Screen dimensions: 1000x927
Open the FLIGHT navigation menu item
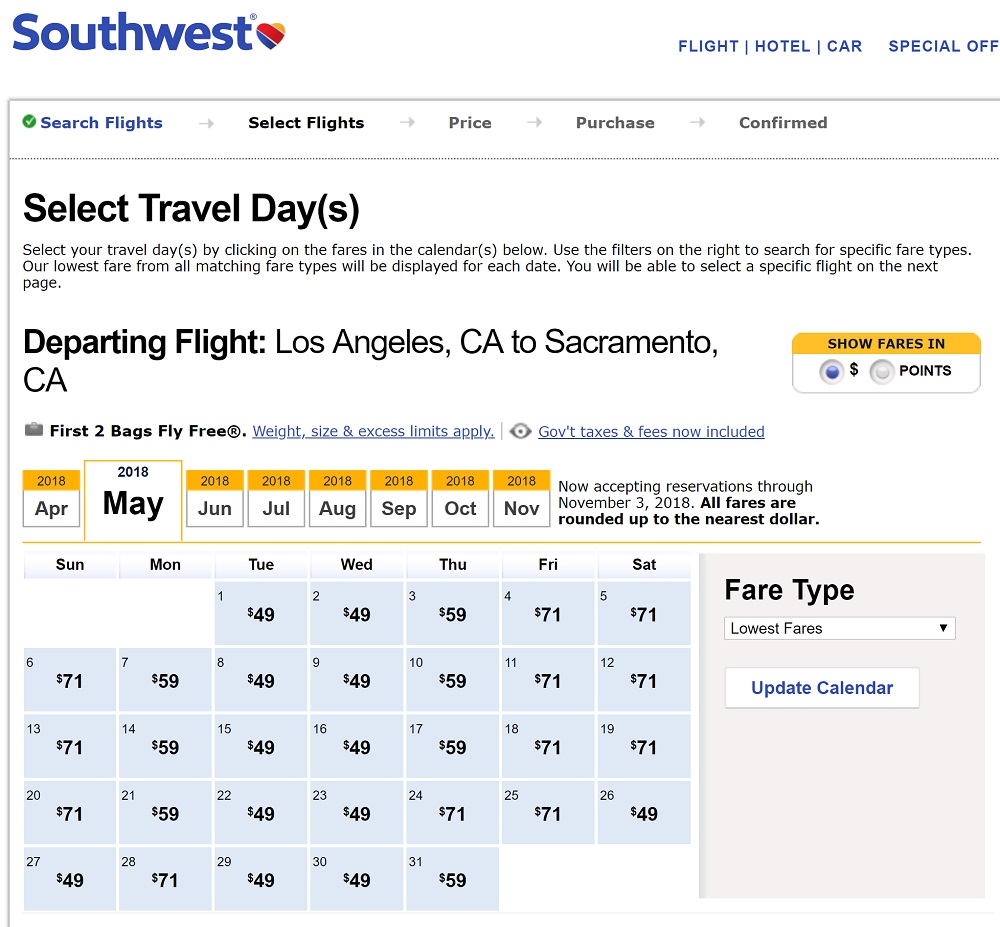pyautogui.click(x=708, y=46)
